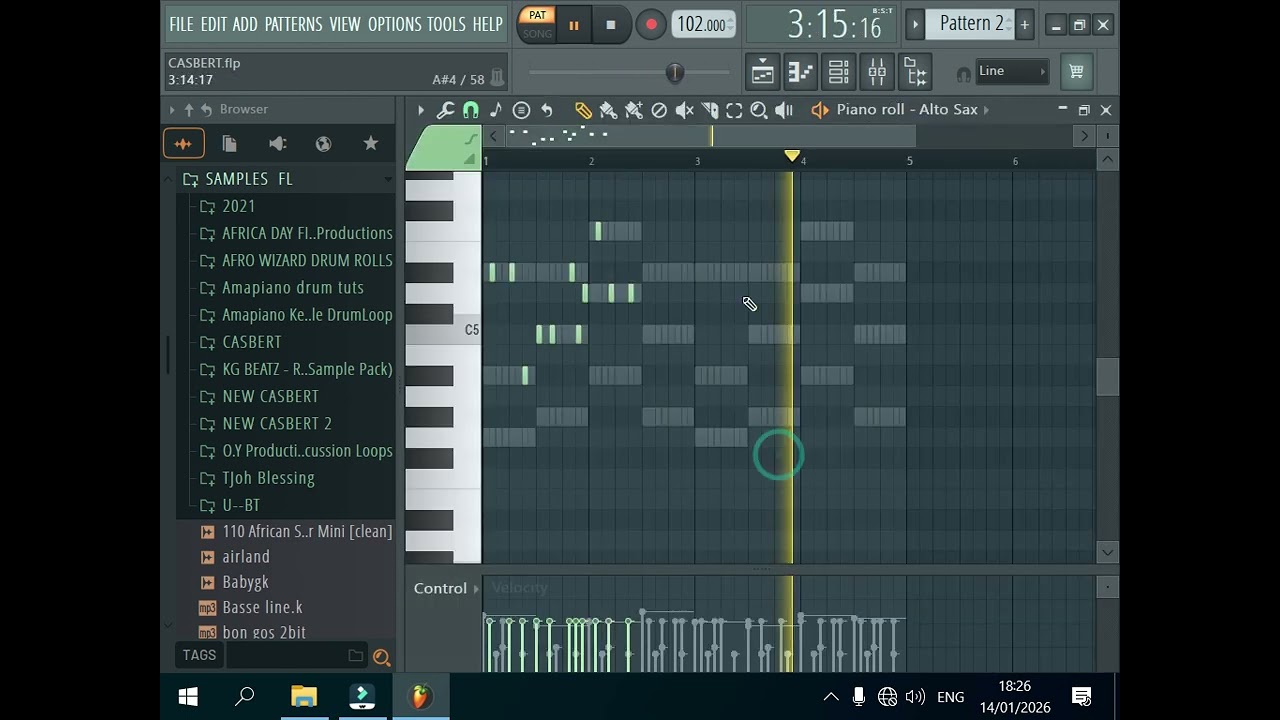Select the browser all/sounds waveform tab
Image resolution: width=1280 pixels, height=720 pixels.
tap(184, 144)
